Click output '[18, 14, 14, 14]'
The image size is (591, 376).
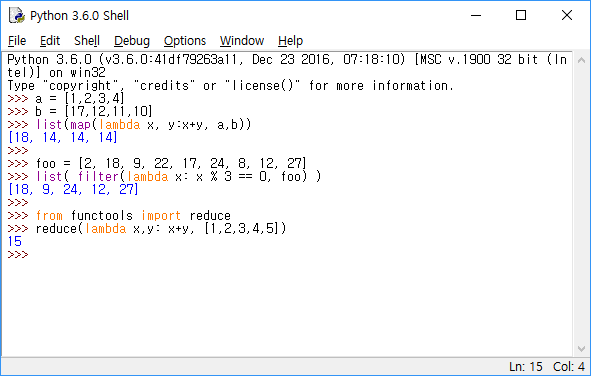point(63,138)
